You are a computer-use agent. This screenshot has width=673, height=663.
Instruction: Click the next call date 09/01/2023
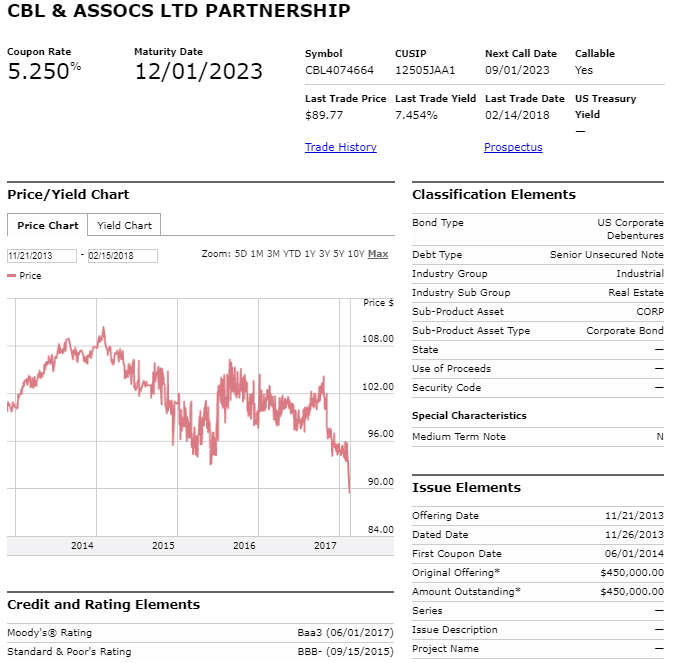tap(517, 70)
